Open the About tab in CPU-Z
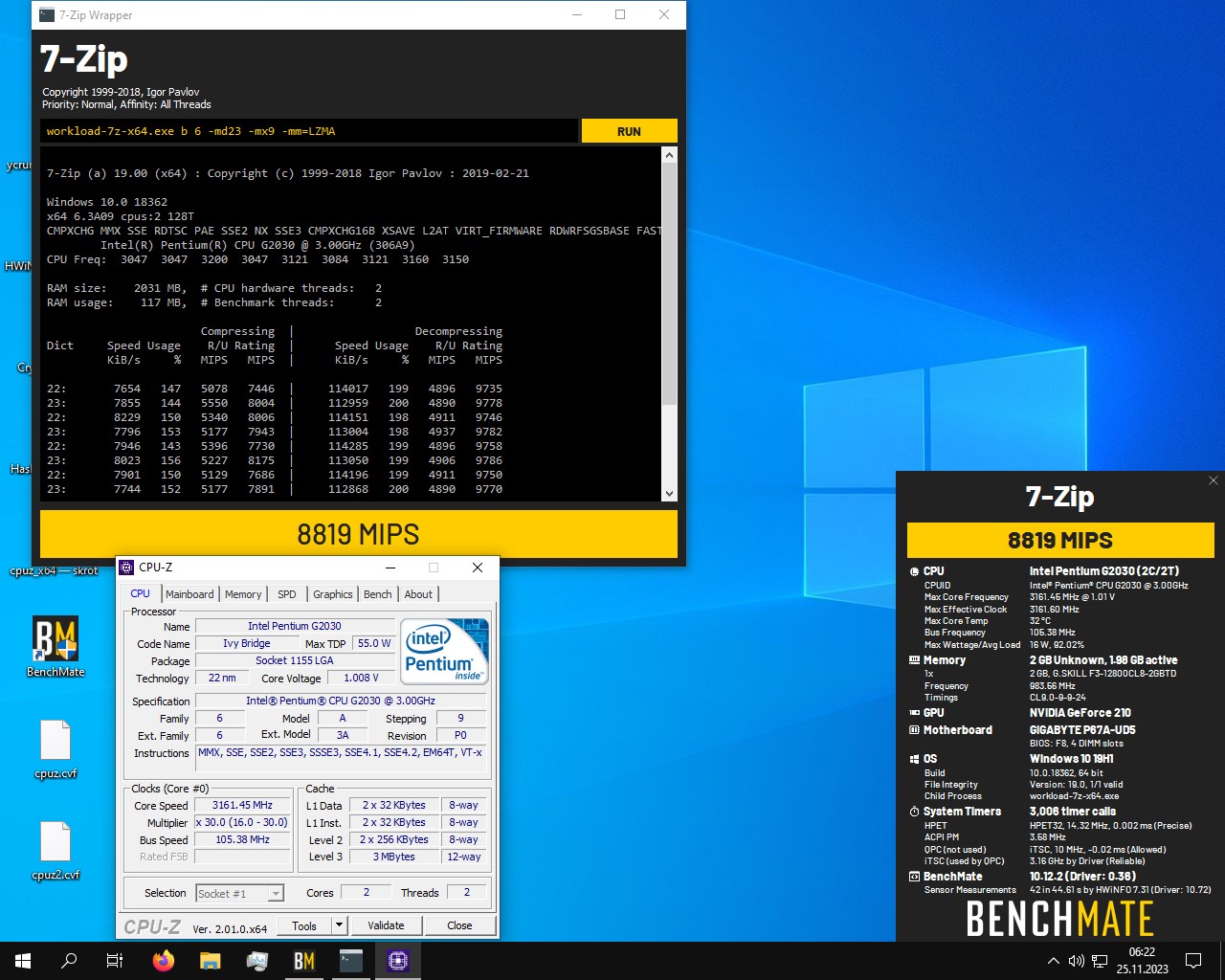This screenshot has height=980, width=1225. [x=418, y=594]
